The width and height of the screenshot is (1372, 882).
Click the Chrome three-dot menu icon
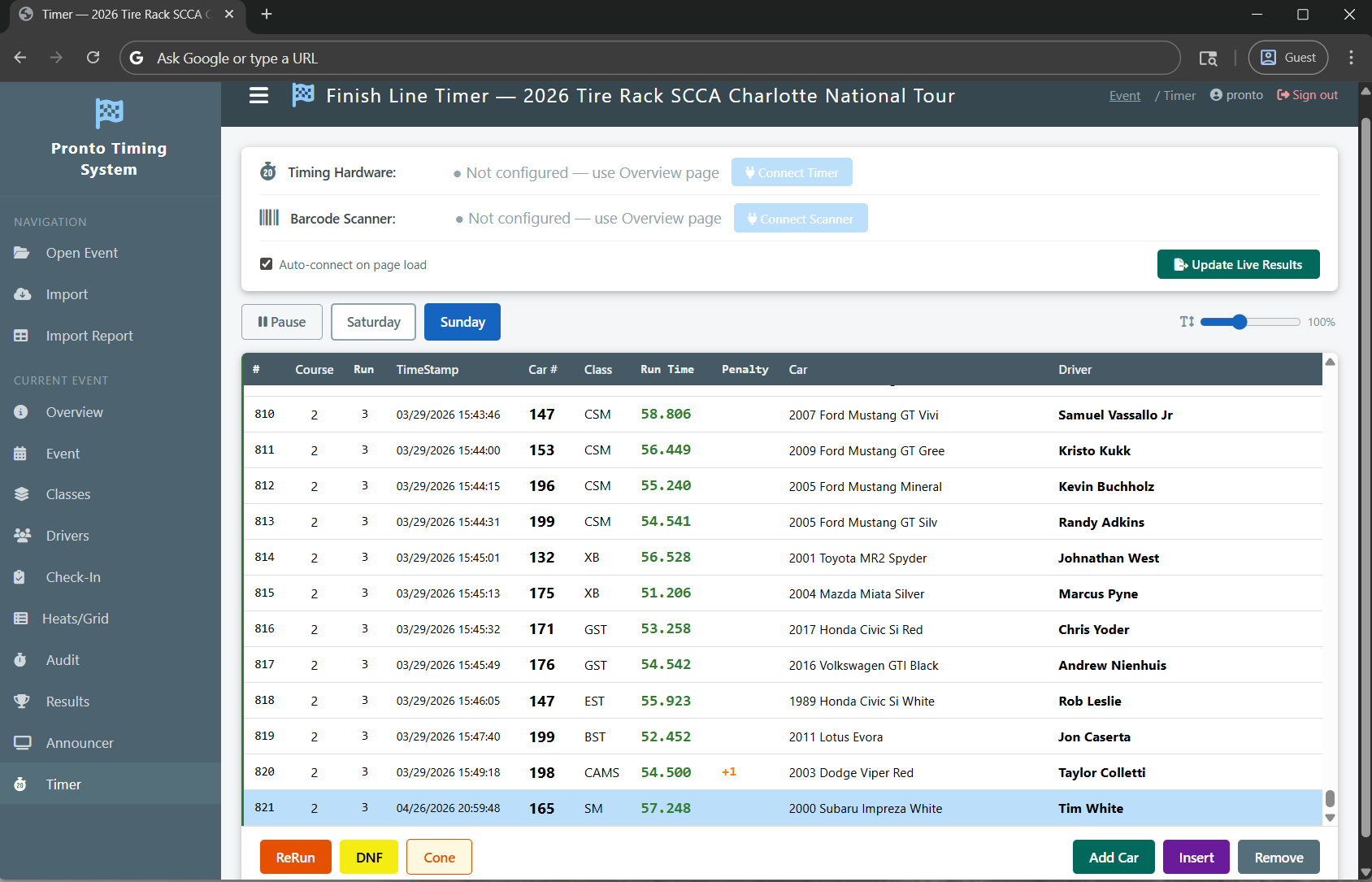1351,58
